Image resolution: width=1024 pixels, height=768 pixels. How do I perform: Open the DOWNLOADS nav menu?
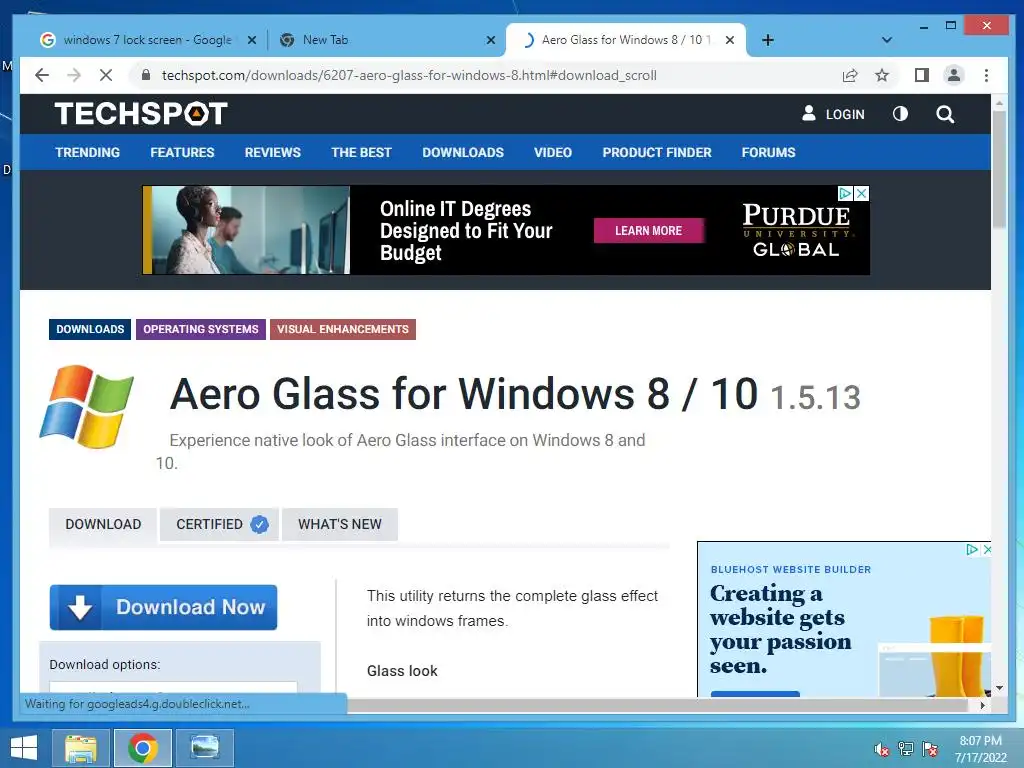point(463,152)
